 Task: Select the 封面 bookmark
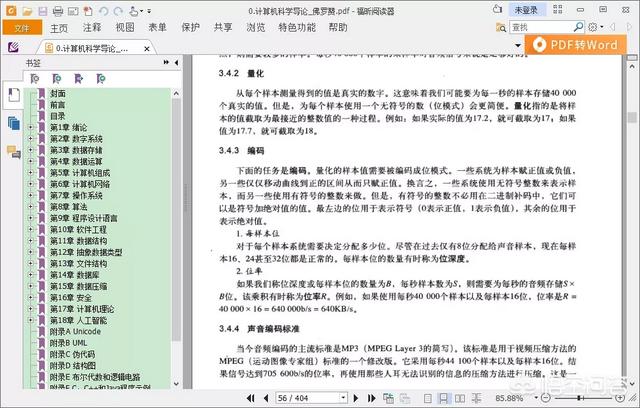pyautogui.click(x=58, y=93)
